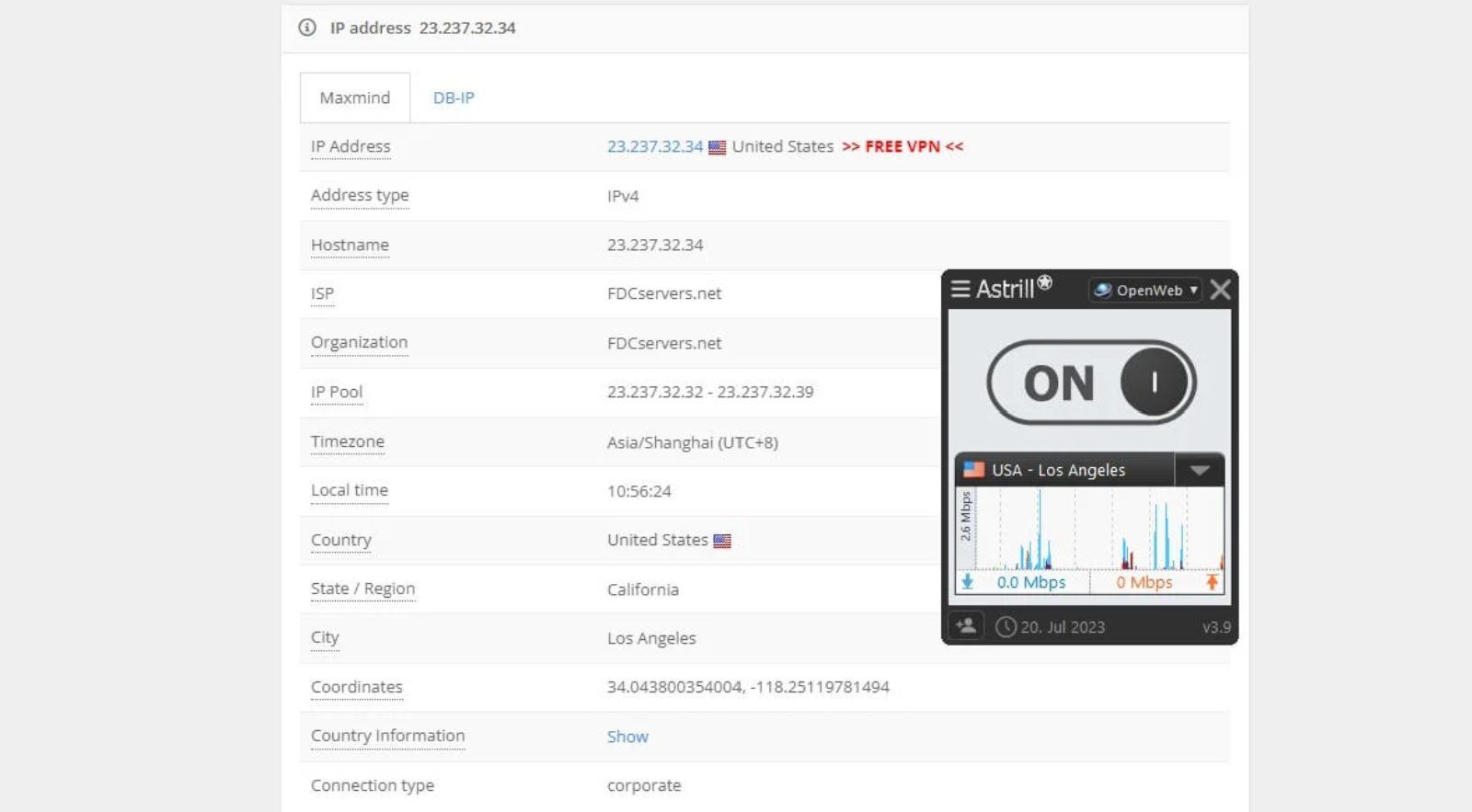
Task: Click the US flag icon in Country row
Action: pyautogui.click(x=722, y=541)
